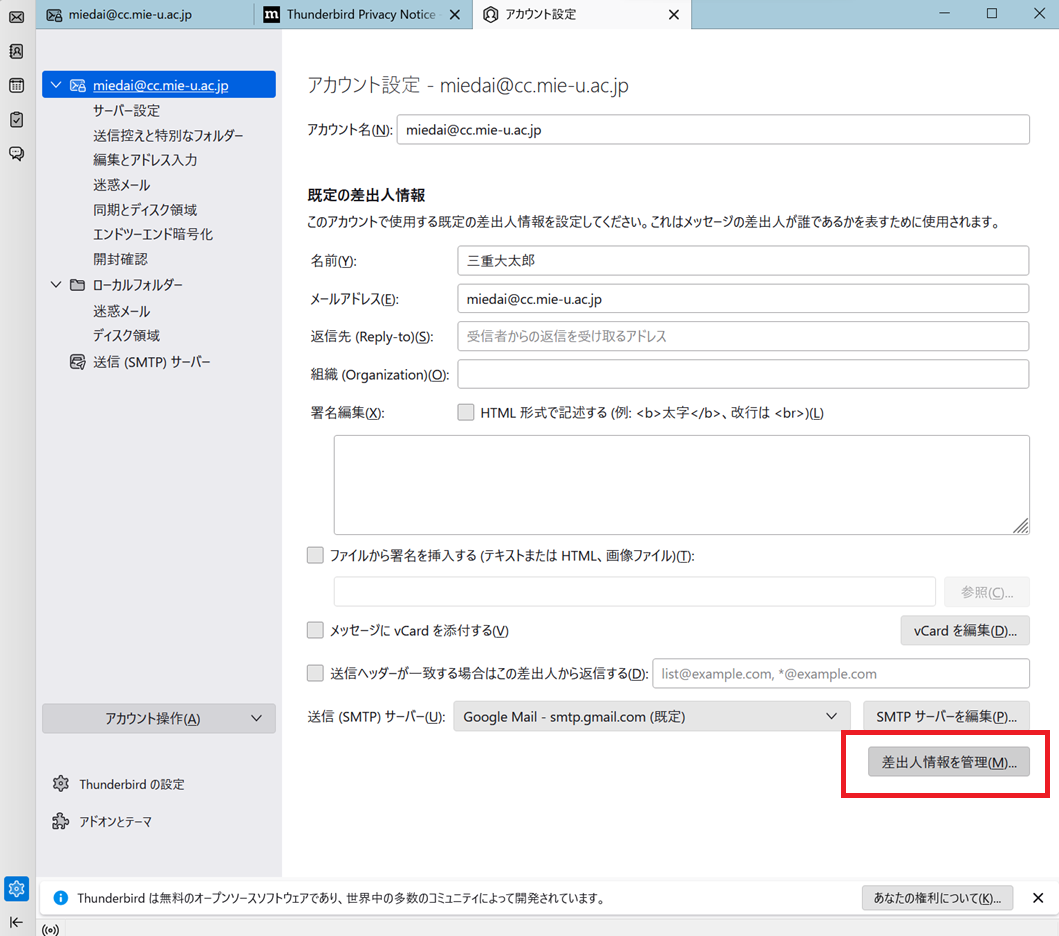
Task: Click the 組織 (Organization) field
Action: pyautogui.click(x=743, y=373)
